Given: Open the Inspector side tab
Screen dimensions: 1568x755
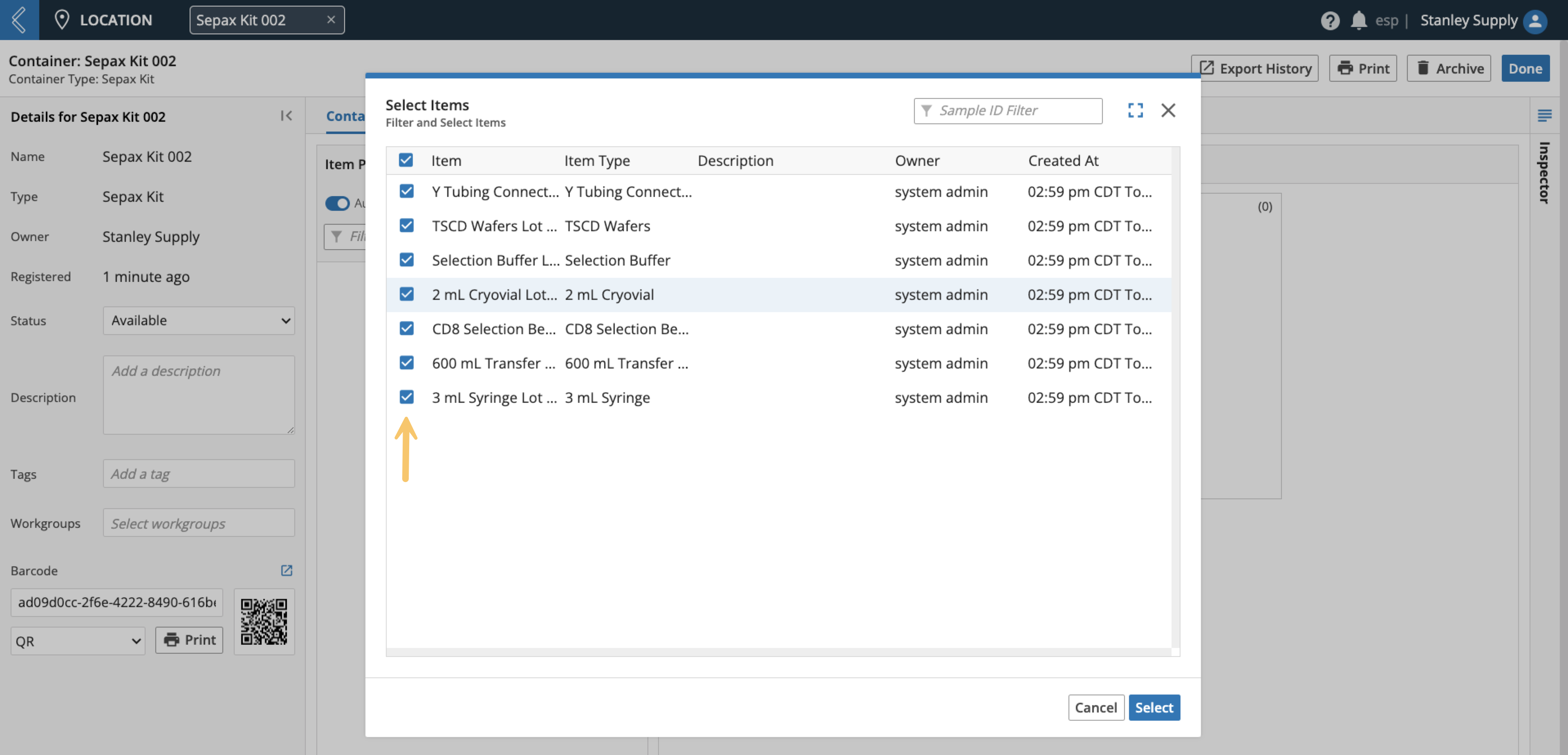Looking at the screenshot, I should pyautogui.click(x=1543, y=172).
